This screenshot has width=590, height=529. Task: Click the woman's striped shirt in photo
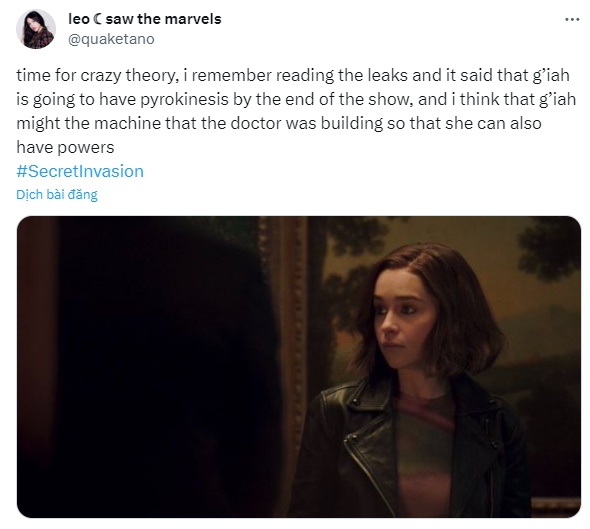(x=423, y=451)
